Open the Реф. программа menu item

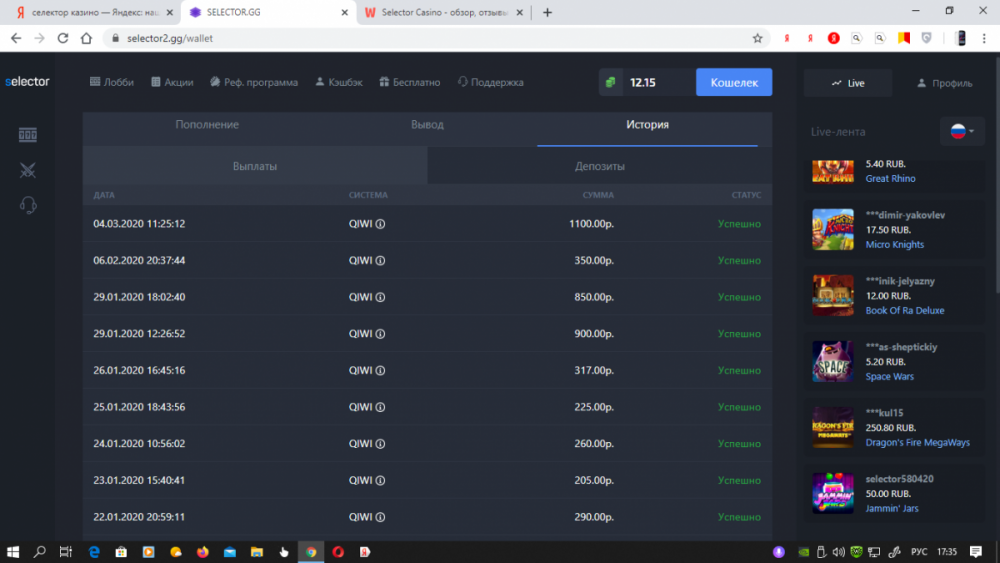pos(254,82)
